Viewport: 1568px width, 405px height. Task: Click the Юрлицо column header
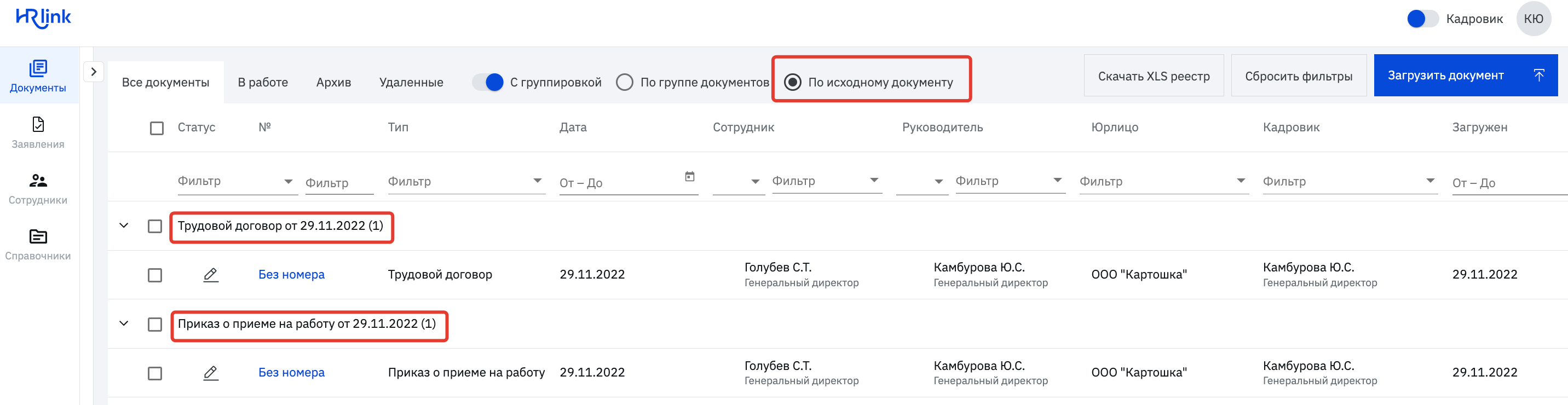click(x=1115, y=127)
